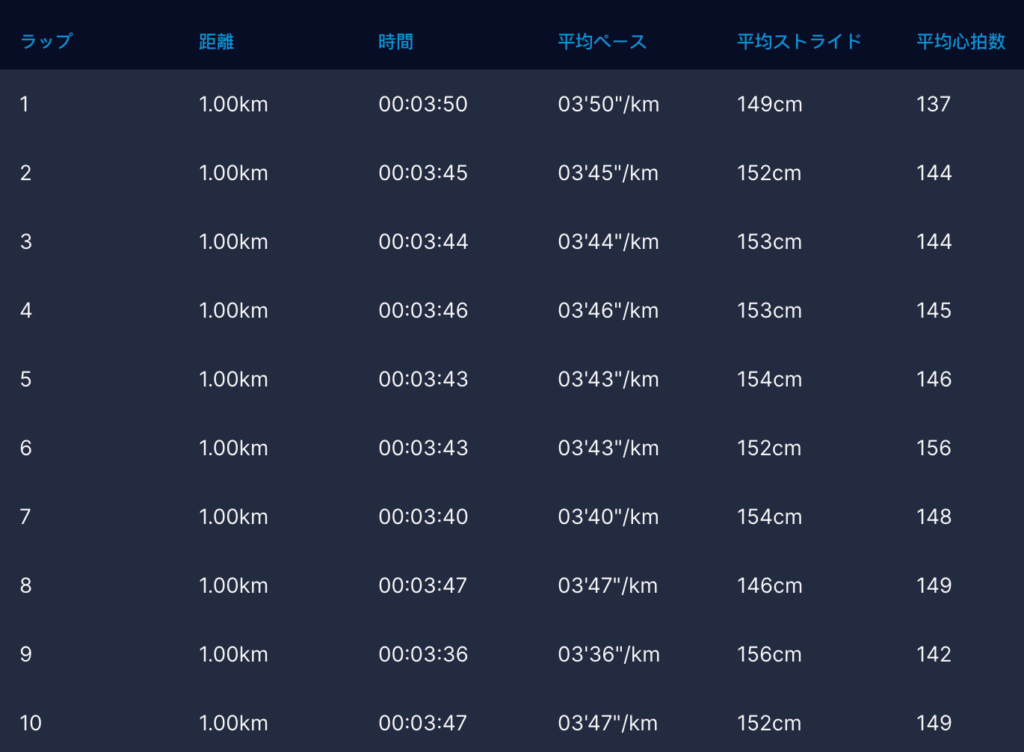The height and width of the screenshot is (752, 1024).
Task: Click lap 3 pace 03'44"/km
Action: (608, 242)
